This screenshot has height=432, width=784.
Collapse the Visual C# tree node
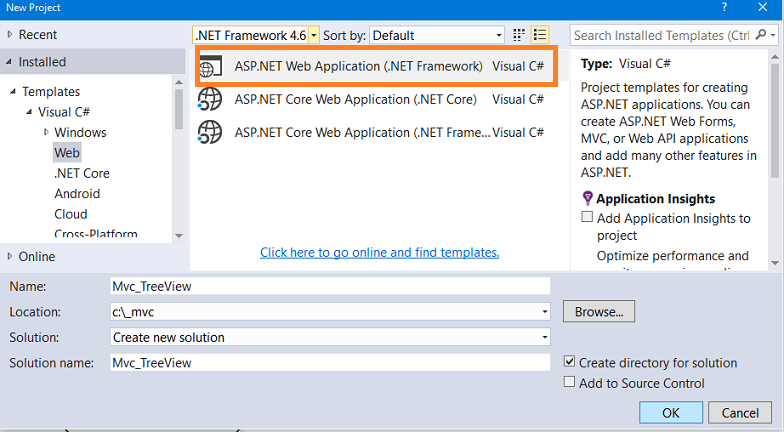tap(29, 112)
